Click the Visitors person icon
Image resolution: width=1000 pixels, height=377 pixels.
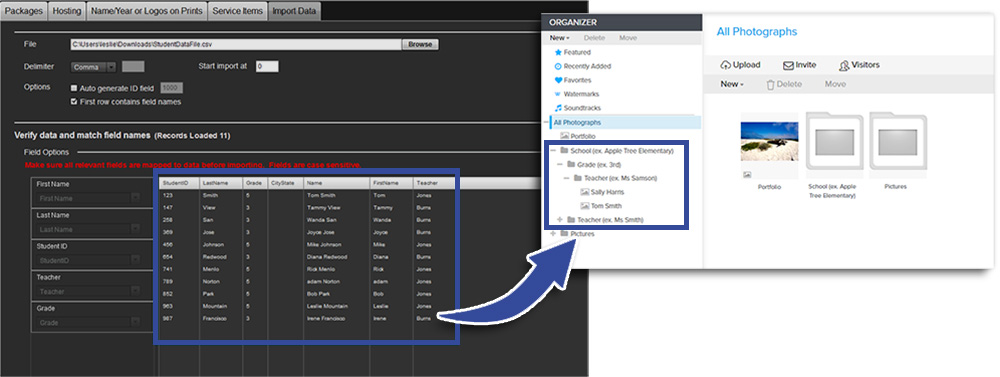[844, 65]
